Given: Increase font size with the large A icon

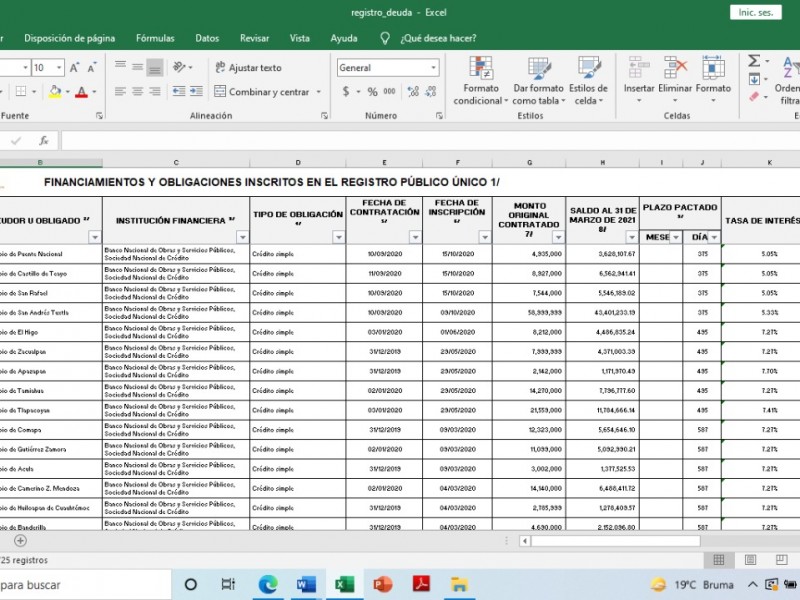Looking at the screenshot, I should point(74,67).
